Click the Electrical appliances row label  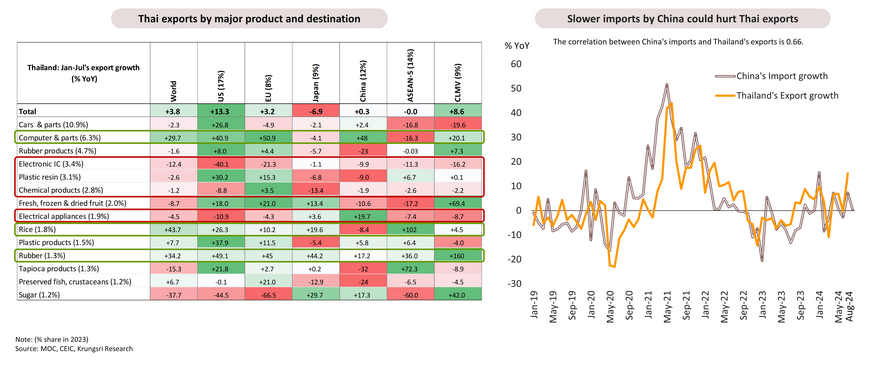(58, 216)
